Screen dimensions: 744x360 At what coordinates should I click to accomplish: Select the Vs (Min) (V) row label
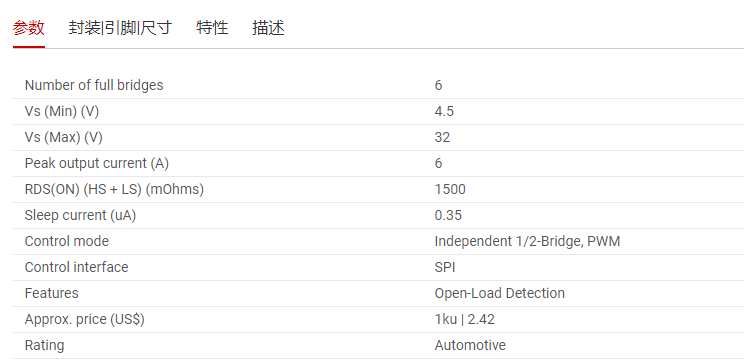click(62, 111)
